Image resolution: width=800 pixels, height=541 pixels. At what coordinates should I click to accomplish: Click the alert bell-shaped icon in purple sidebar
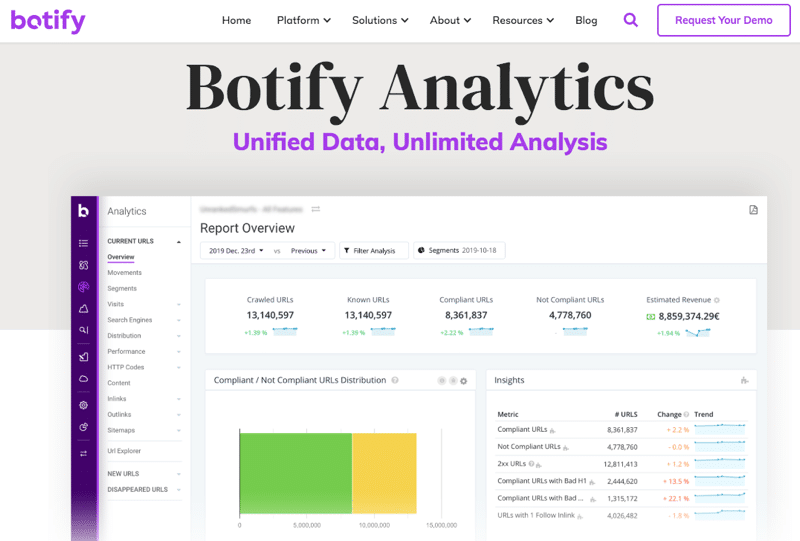[84, 309]
